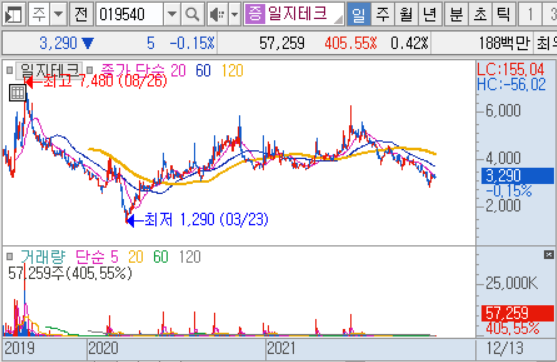This screenshot has width=557, height=362.
Task: Switch to 월 monthly chart tab
Action: [x=406, y=15]
